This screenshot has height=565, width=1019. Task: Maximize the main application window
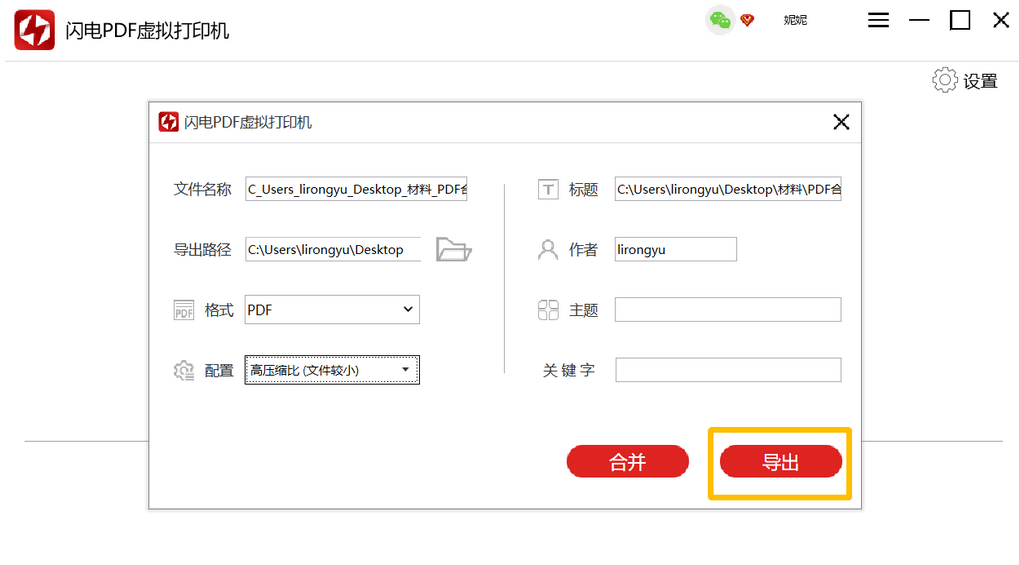[x=960, y=20]
